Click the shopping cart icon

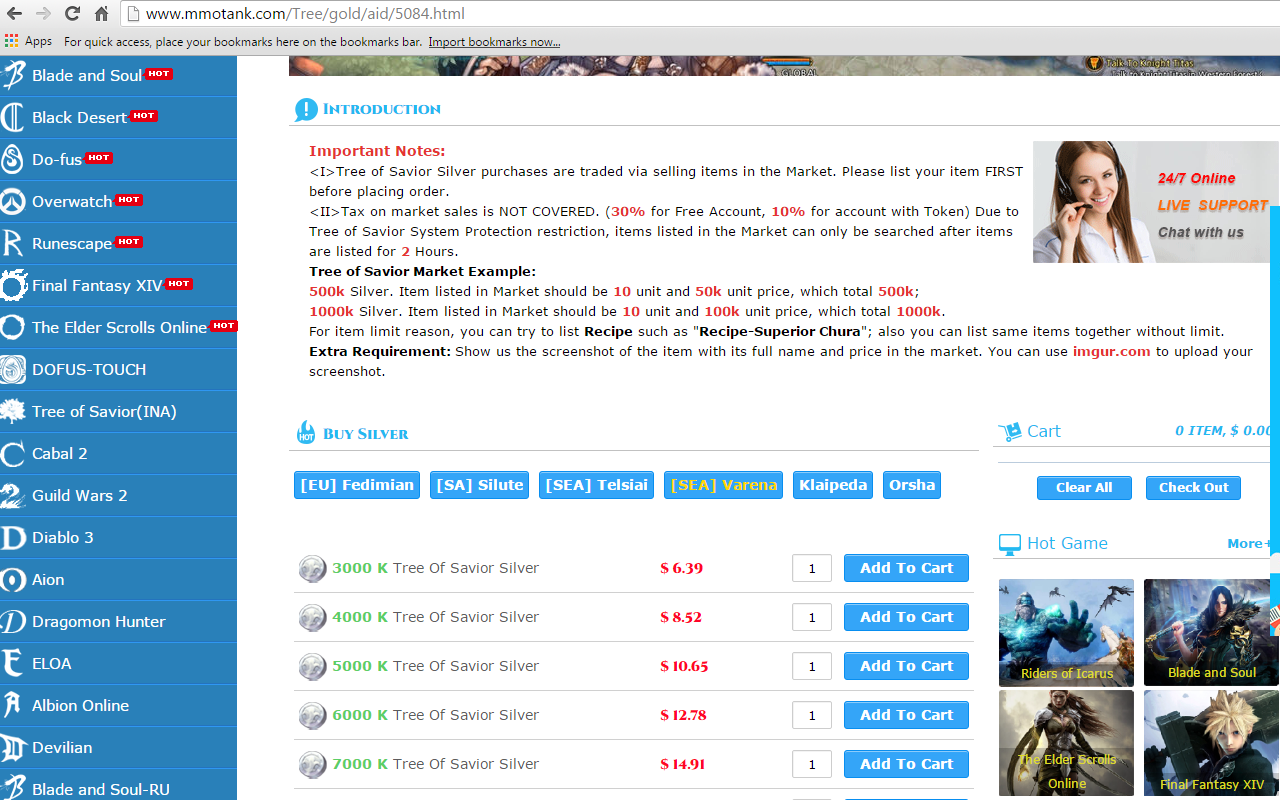1010,432
